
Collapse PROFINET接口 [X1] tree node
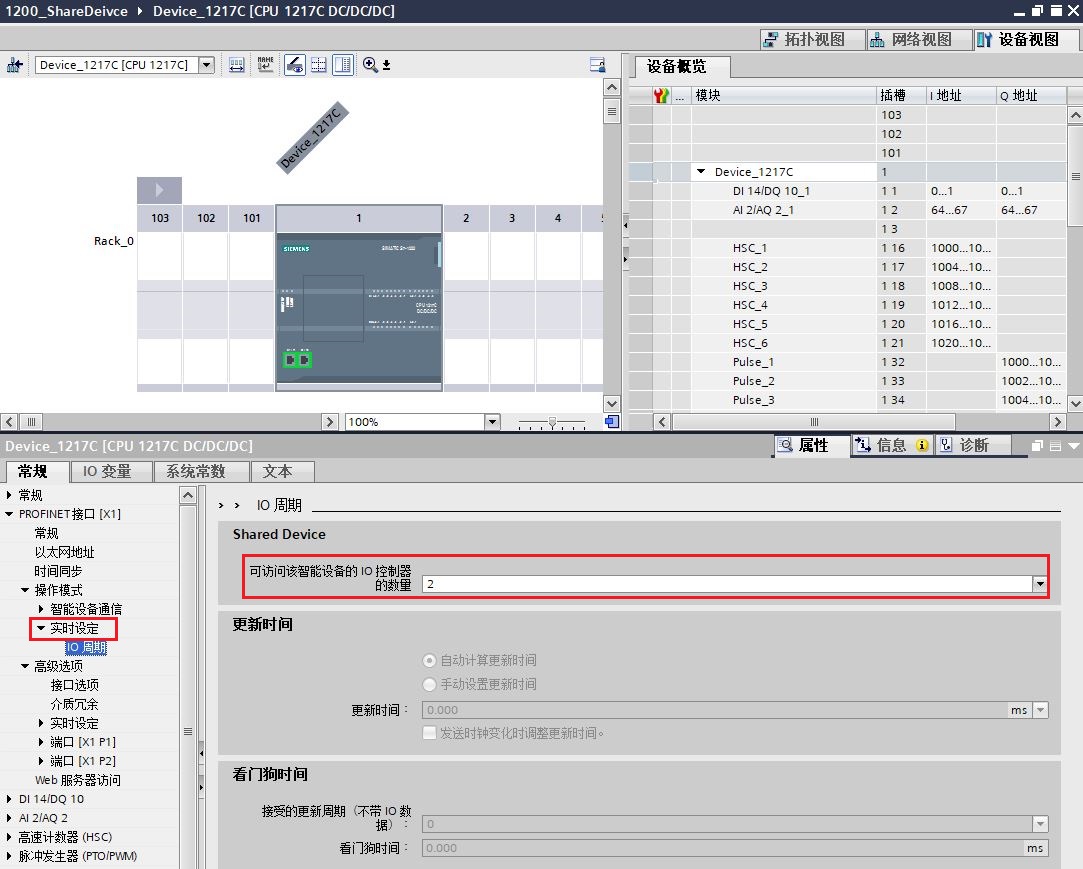(x=9, y=514)
